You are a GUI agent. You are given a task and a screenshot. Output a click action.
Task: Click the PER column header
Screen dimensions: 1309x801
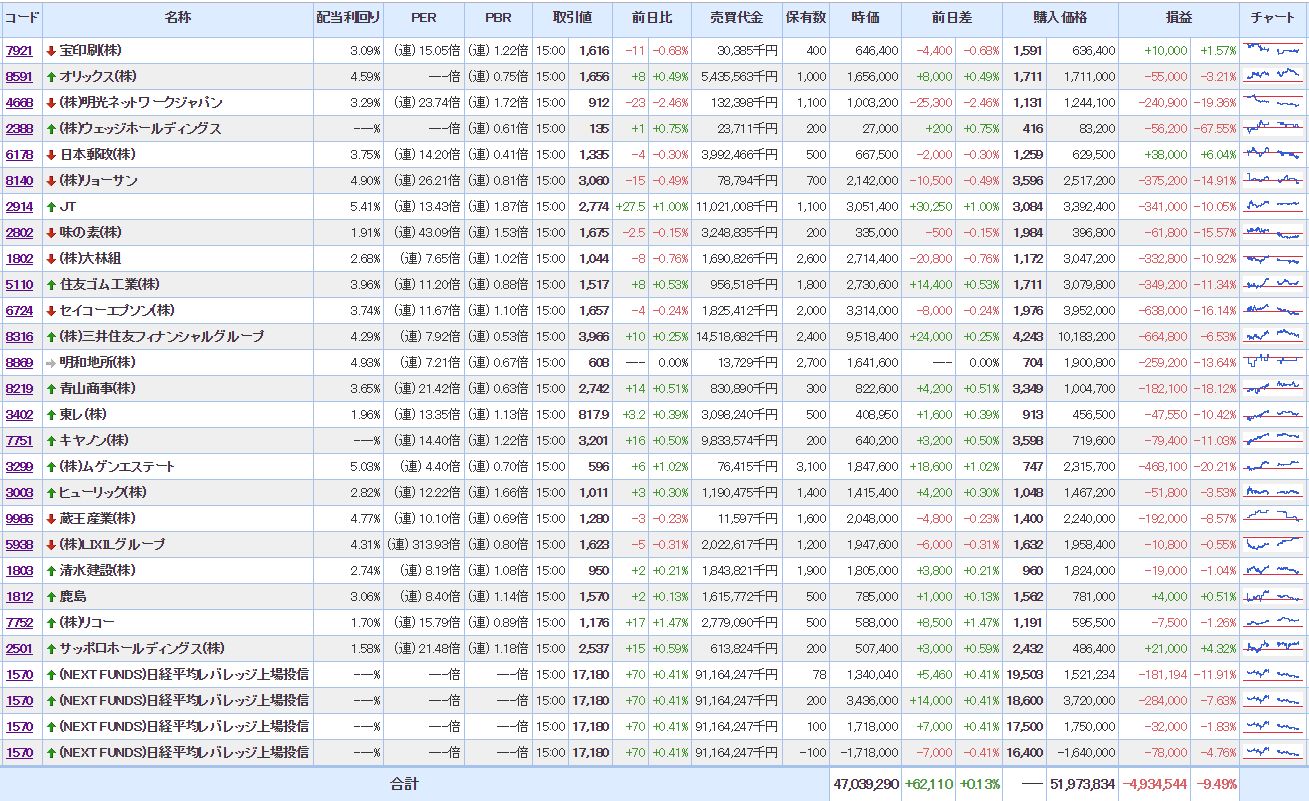424,19
